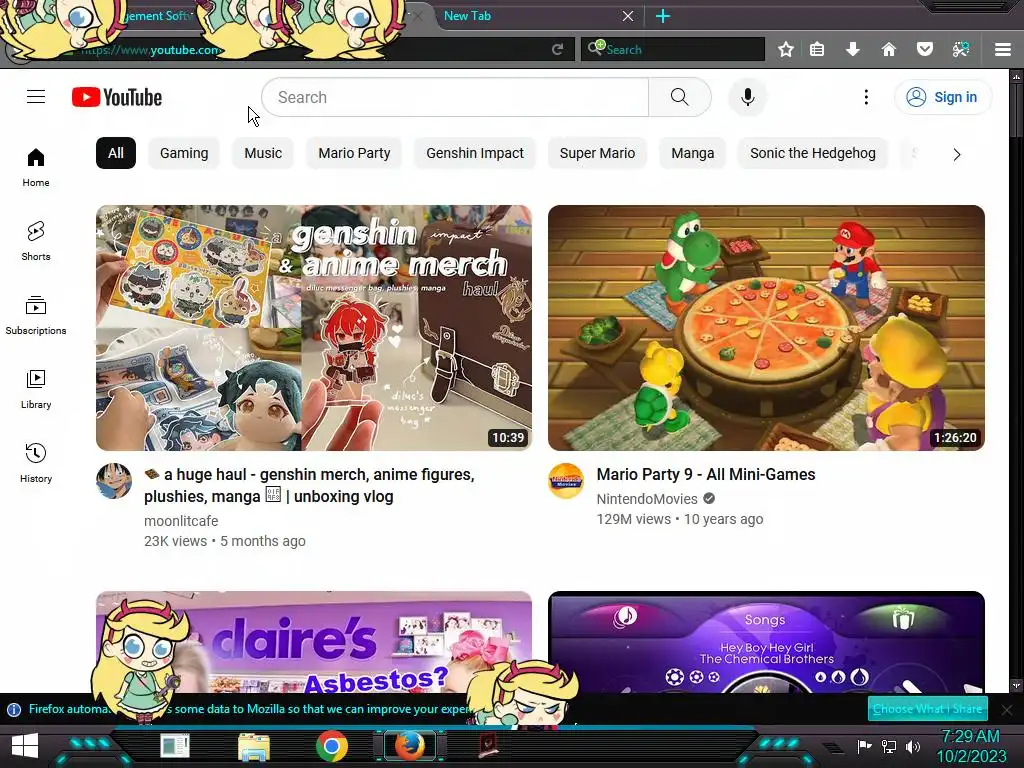Open the network tray icon

click(889, 747)
